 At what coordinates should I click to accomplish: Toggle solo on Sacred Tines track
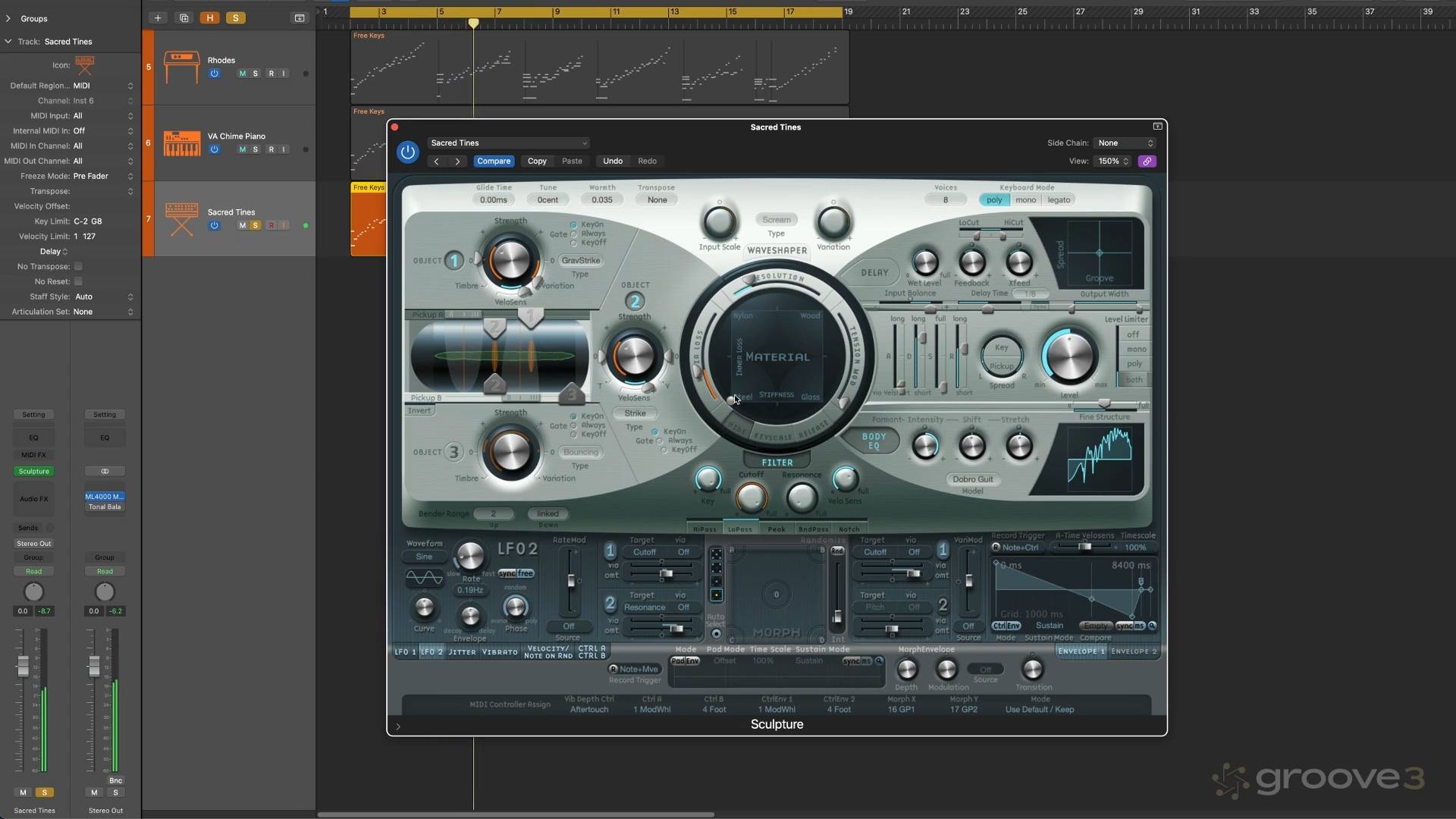click(256, 225)
